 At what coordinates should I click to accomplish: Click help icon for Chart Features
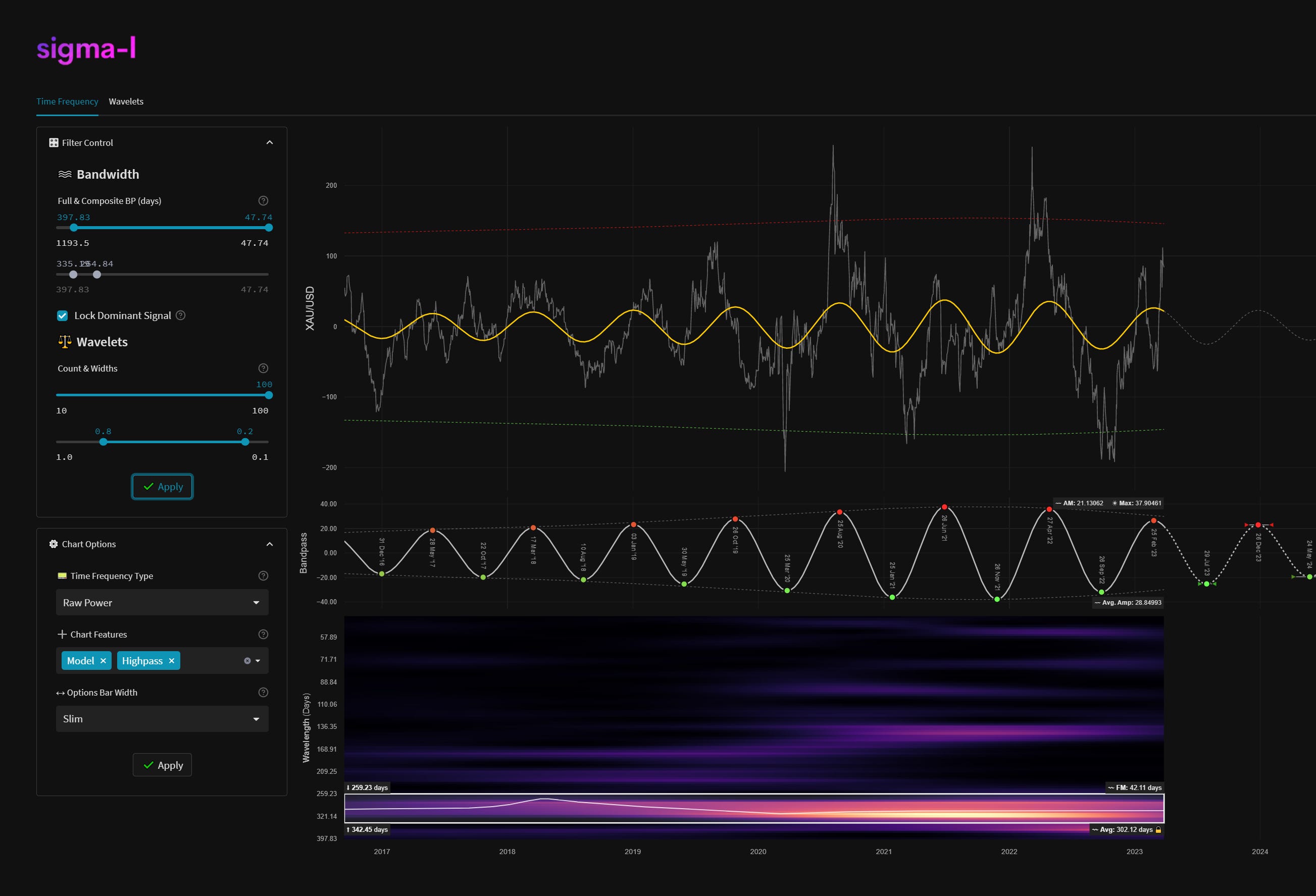click(x=263, y=635)
